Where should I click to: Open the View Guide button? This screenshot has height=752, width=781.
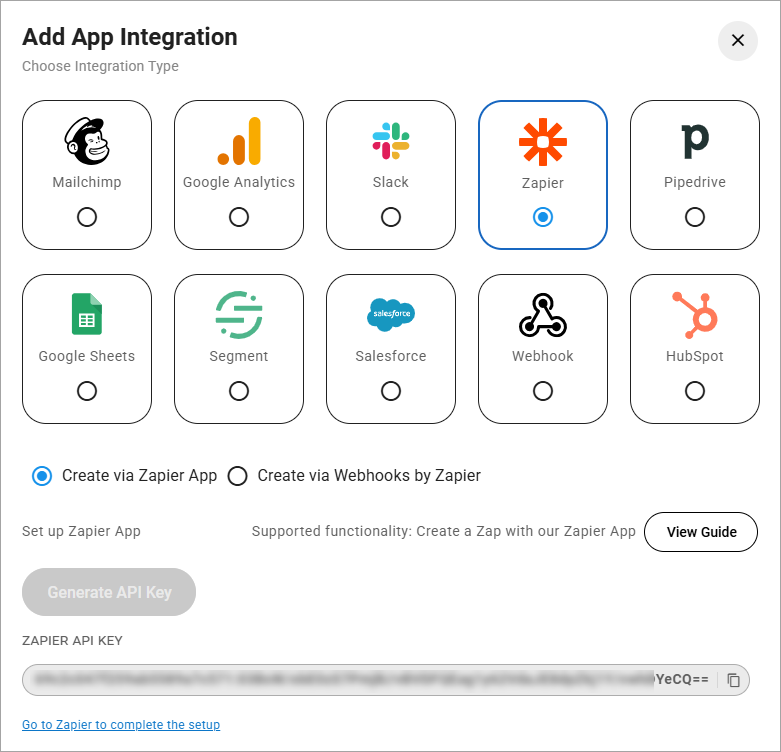[701, 532]
